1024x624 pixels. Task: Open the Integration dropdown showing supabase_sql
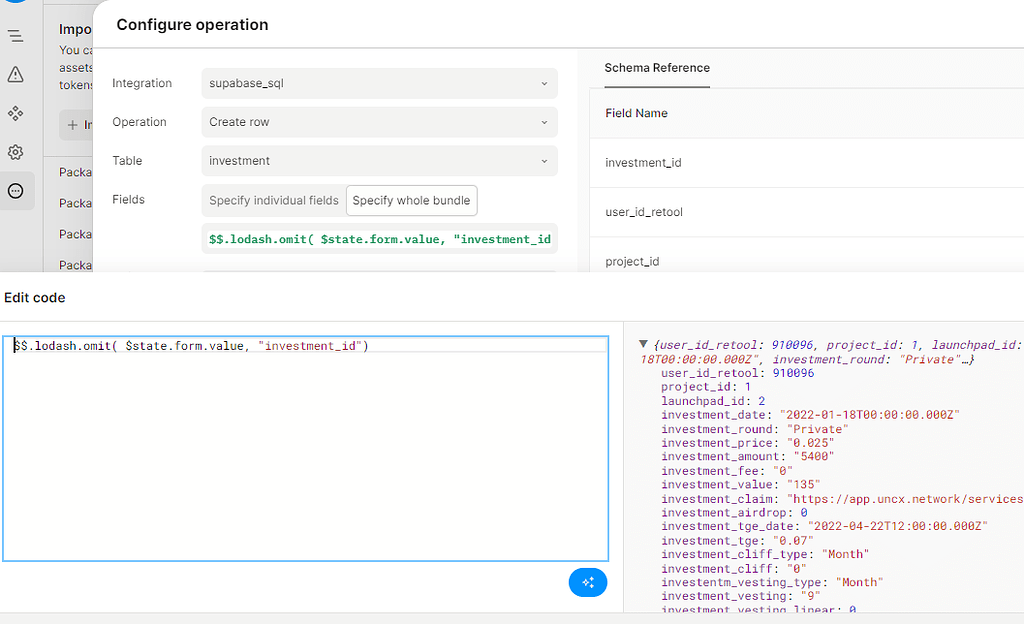(379, 84)
